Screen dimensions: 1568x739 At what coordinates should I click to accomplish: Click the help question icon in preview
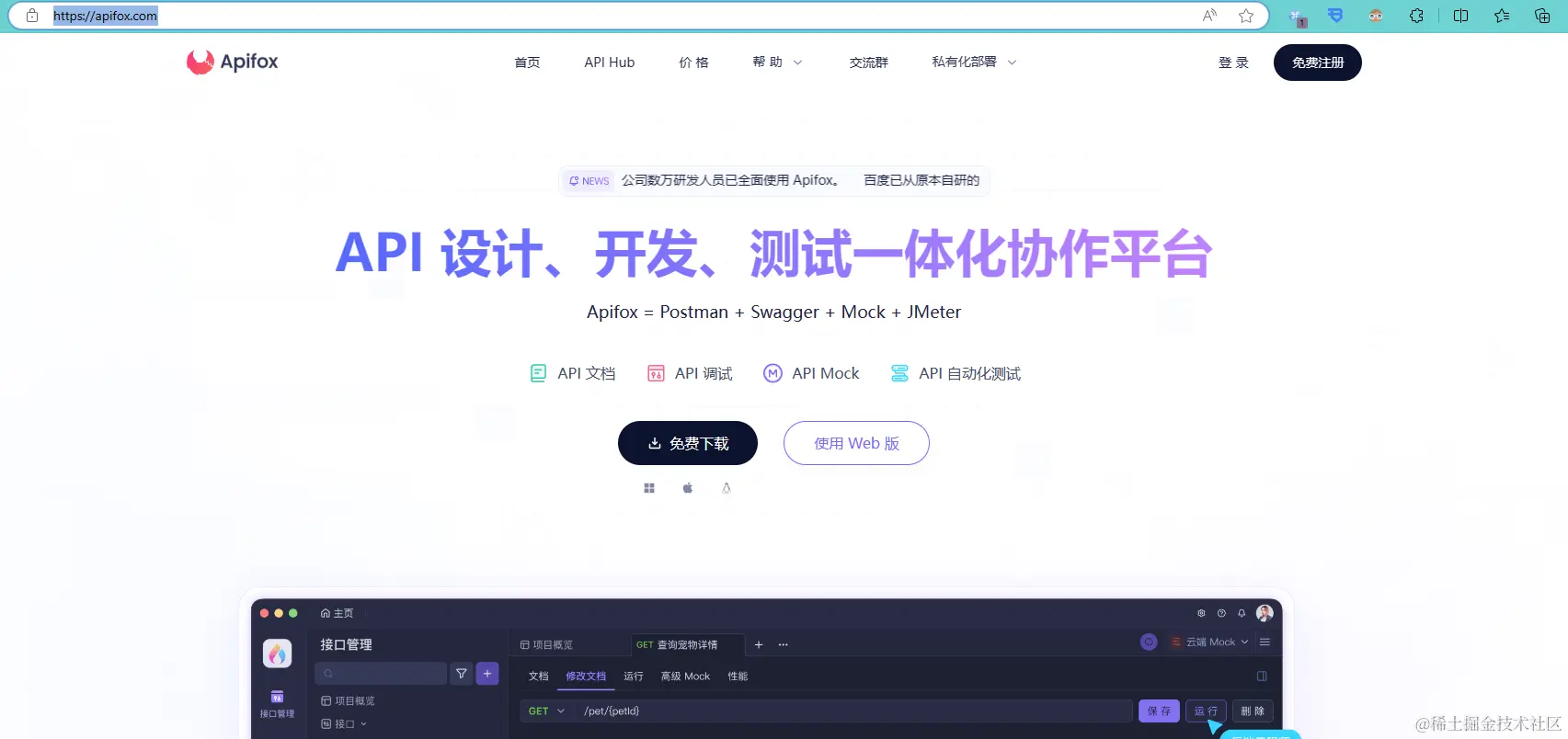1221,613
